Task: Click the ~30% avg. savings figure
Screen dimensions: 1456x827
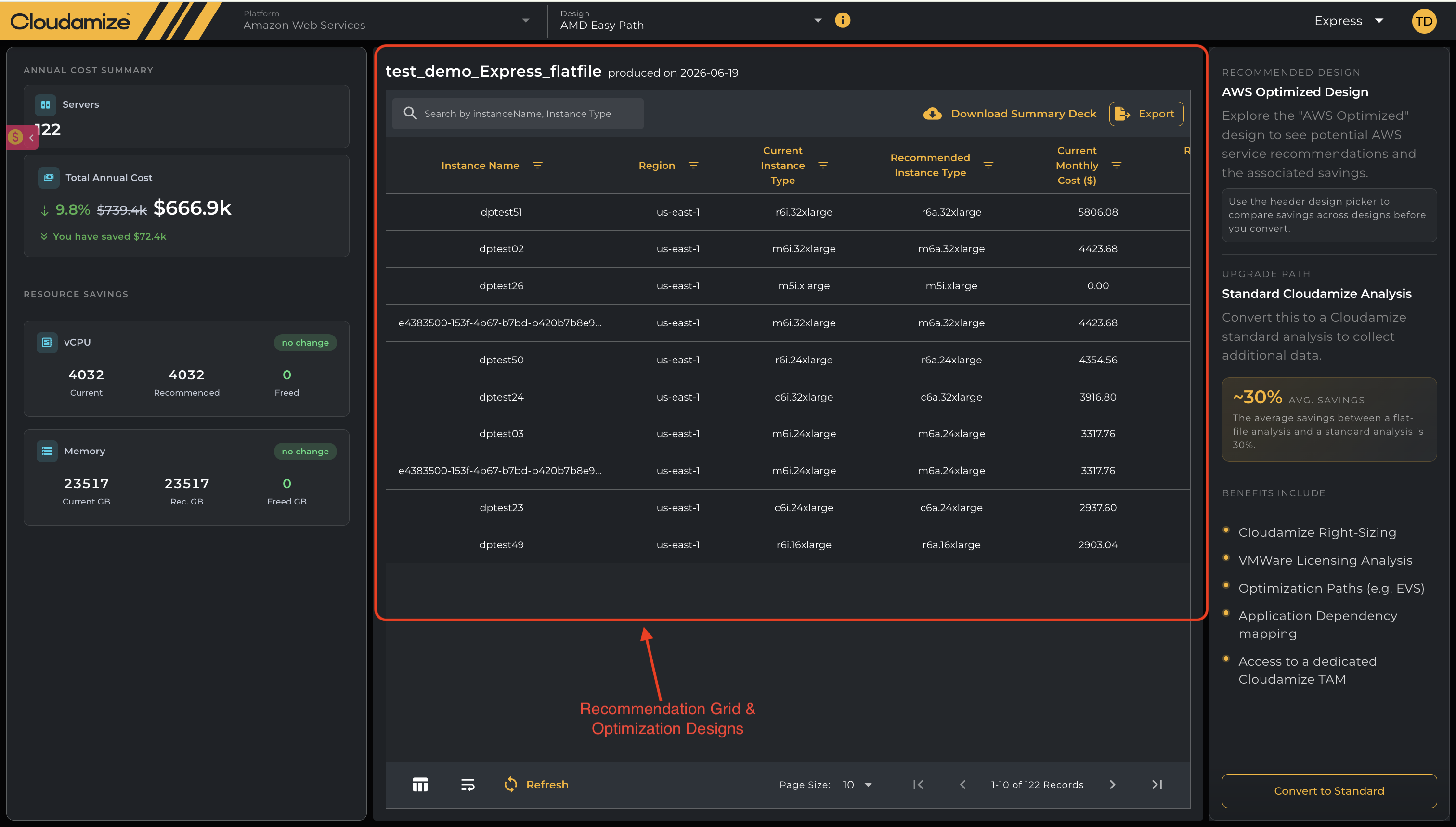Action: (1257, 397)
